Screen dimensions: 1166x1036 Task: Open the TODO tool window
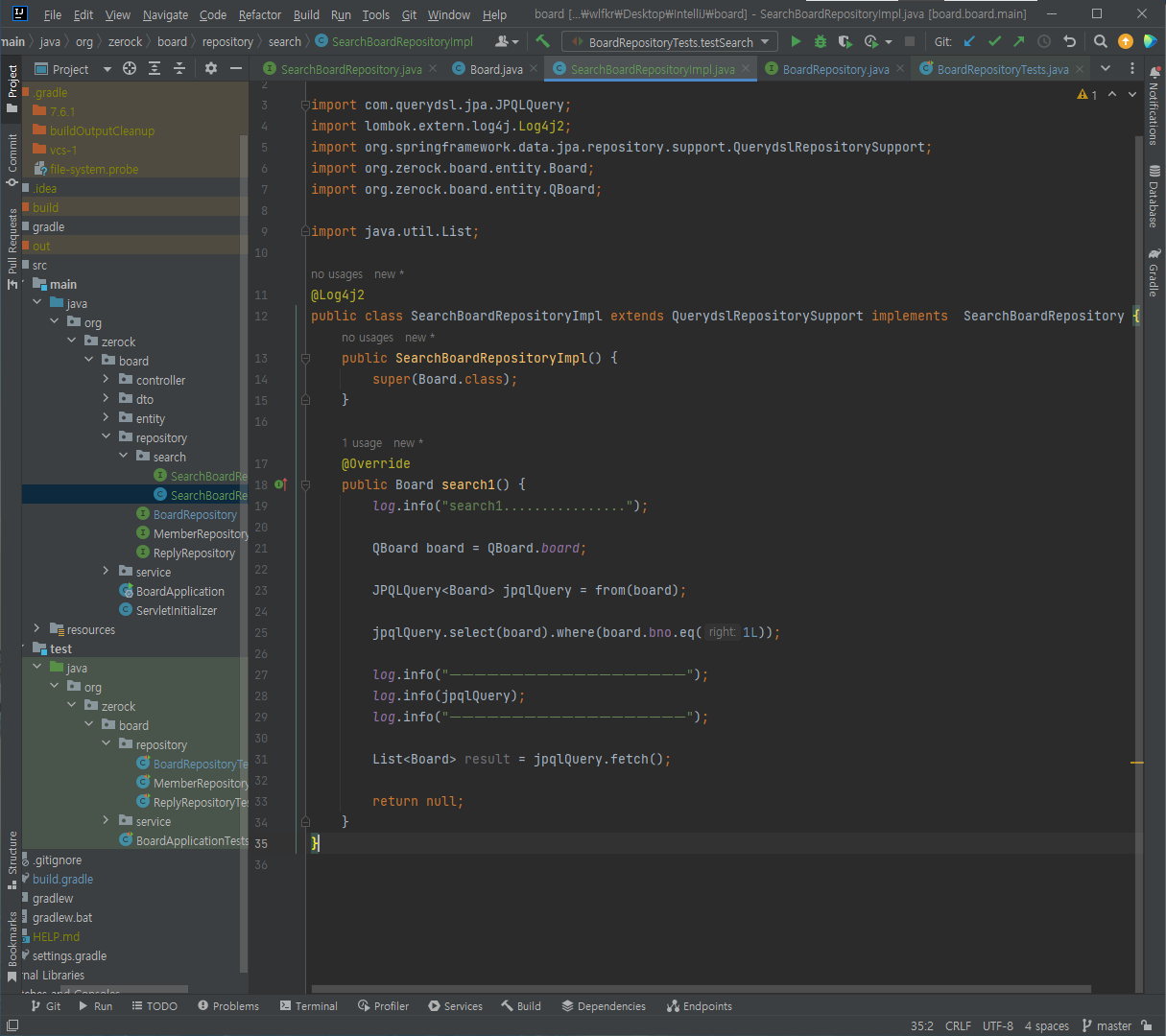pos(155,1006)
